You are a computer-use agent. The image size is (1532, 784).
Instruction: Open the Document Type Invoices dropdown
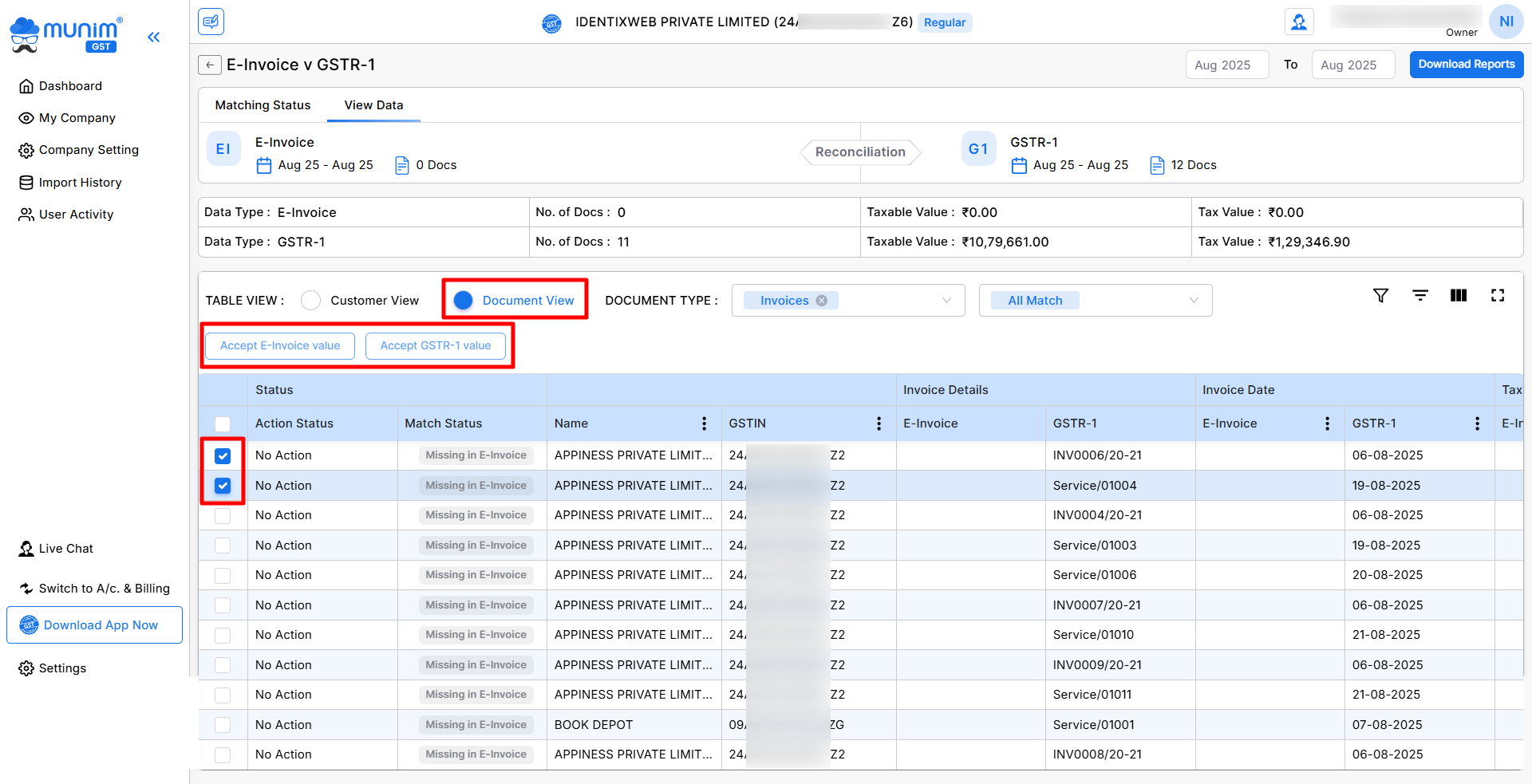(x=848, y=301)
